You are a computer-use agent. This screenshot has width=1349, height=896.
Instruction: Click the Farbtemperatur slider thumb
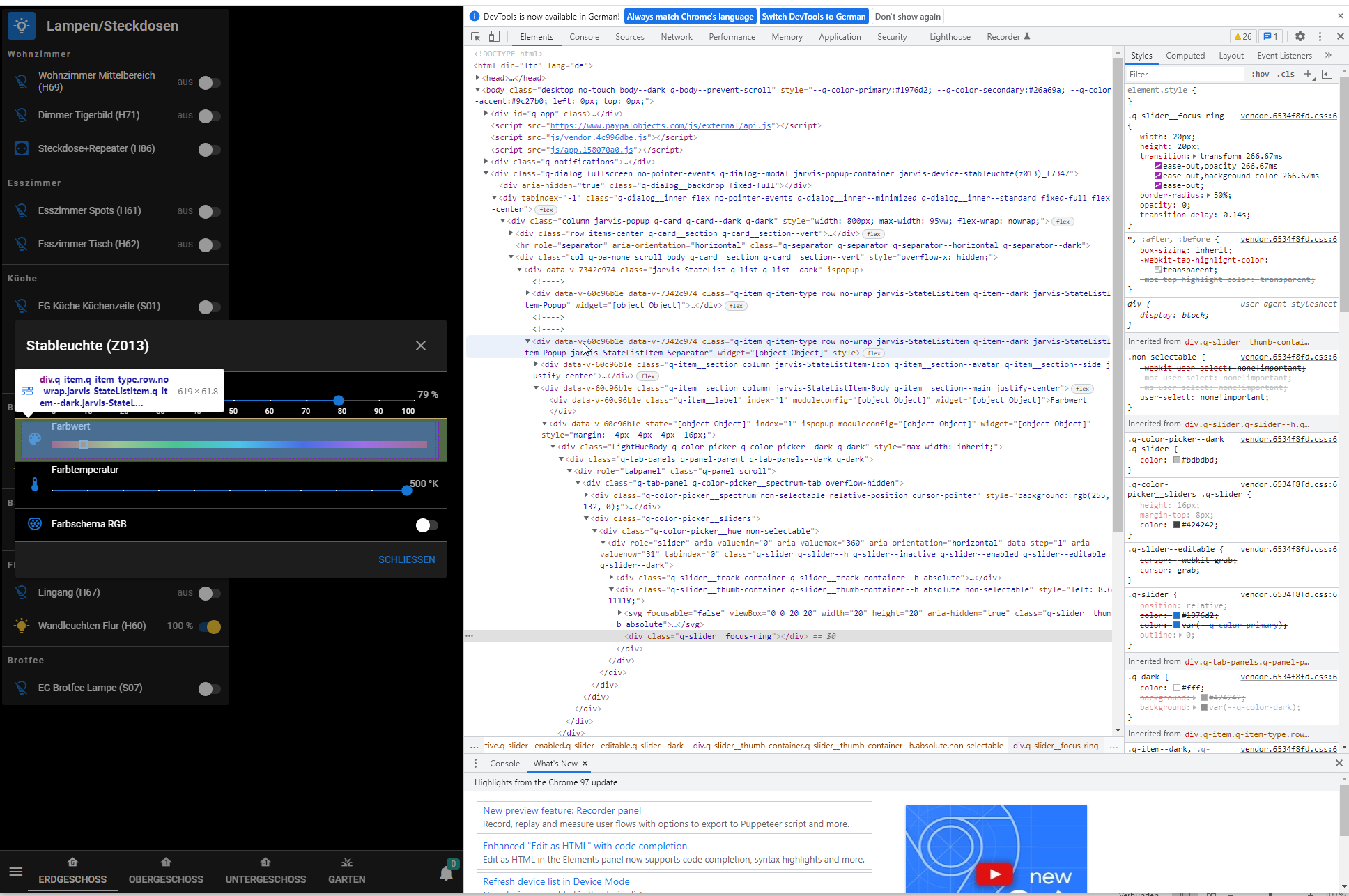407,491
